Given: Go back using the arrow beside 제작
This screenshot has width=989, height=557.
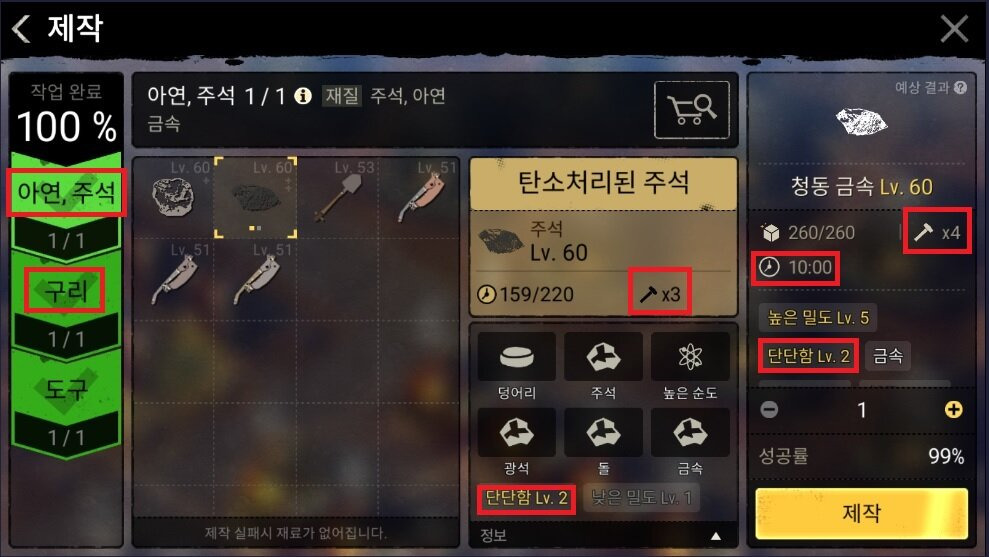Looking at the screenshot, I should pos(21,28).
